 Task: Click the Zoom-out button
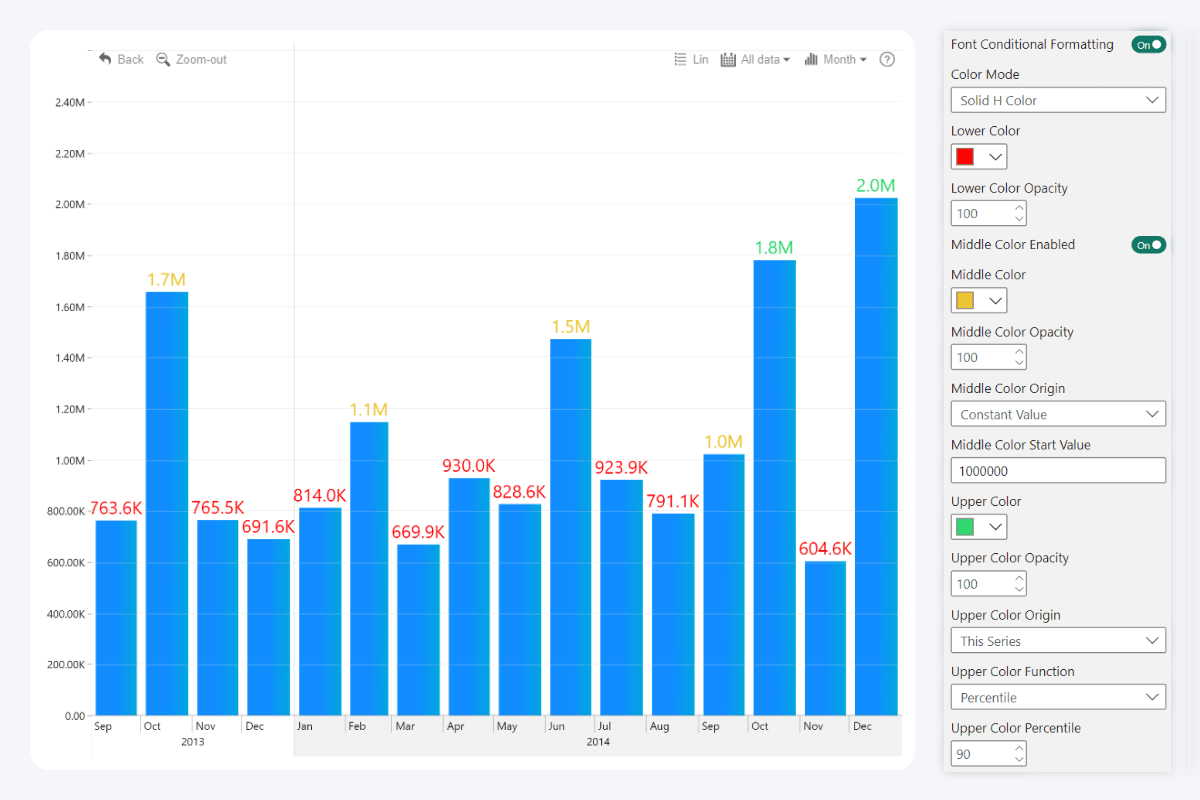191,59
